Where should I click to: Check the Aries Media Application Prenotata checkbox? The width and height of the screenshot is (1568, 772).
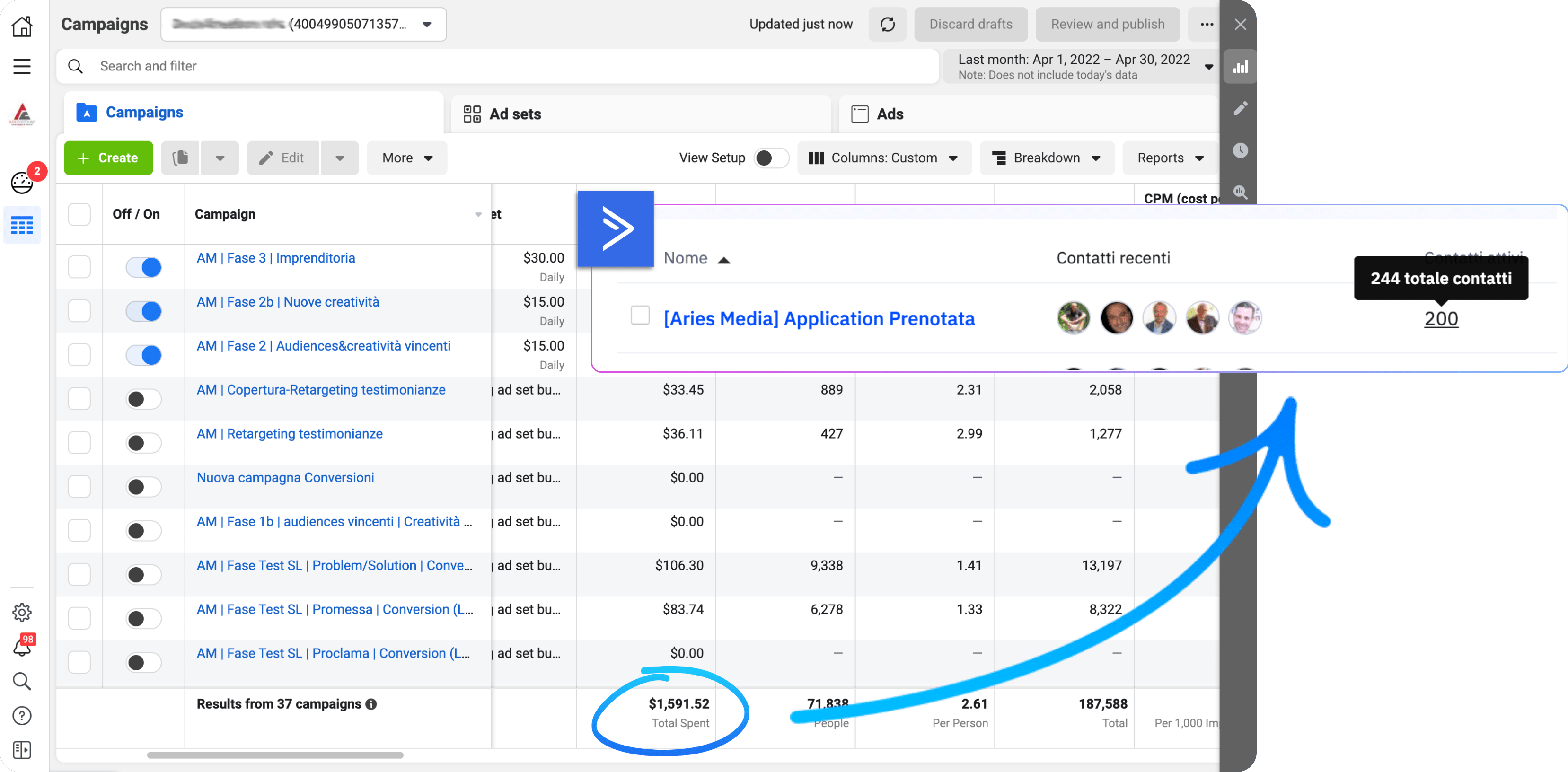[x=640, y=316]
